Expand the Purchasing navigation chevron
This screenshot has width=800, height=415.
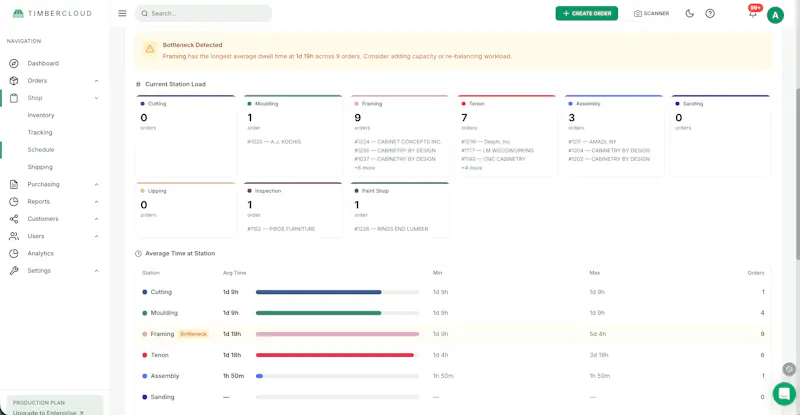96,184
